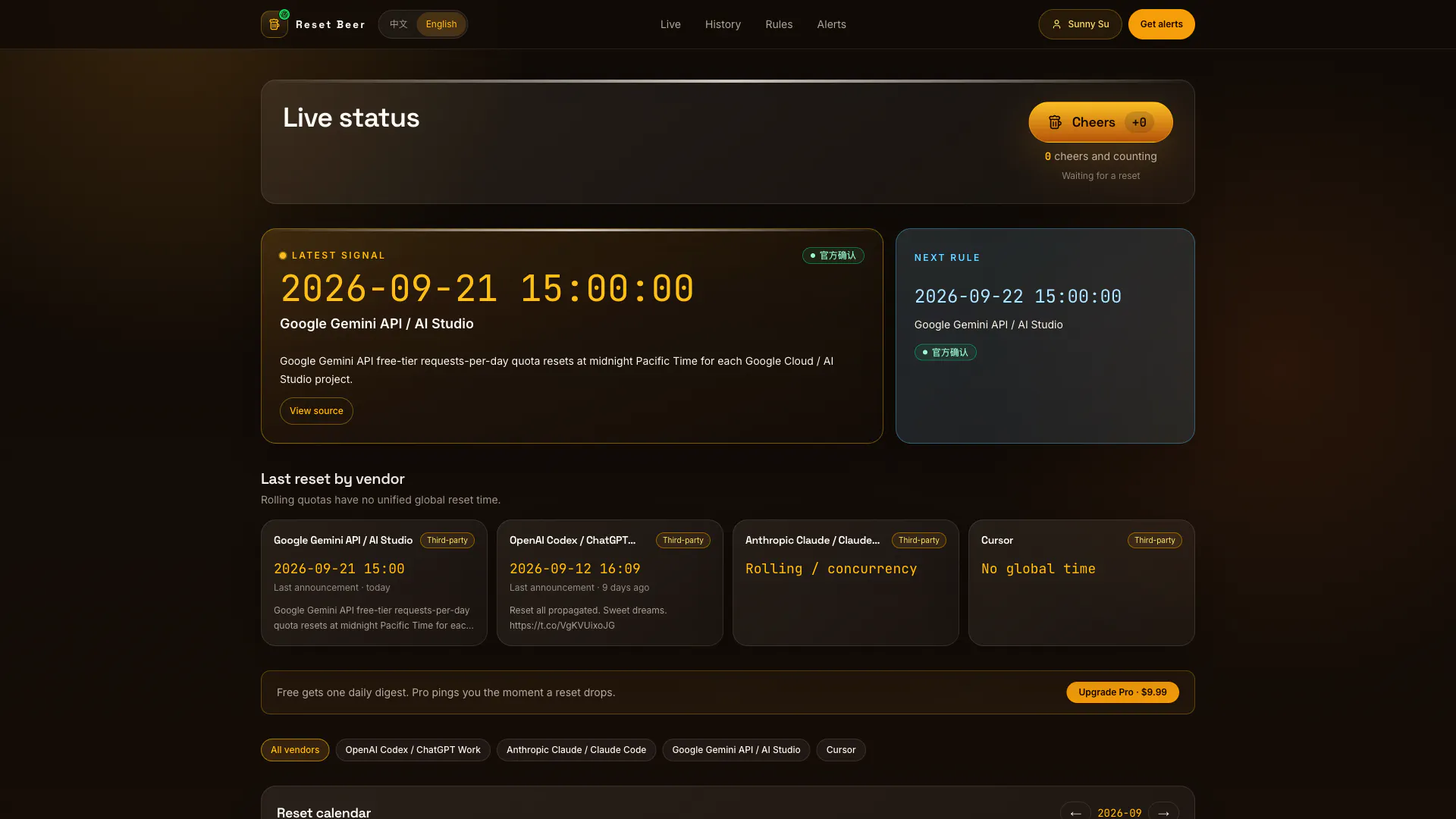This screenshot has height=819, width=1456.
Task: Click the No global time text
Action: pos(1038,569)
